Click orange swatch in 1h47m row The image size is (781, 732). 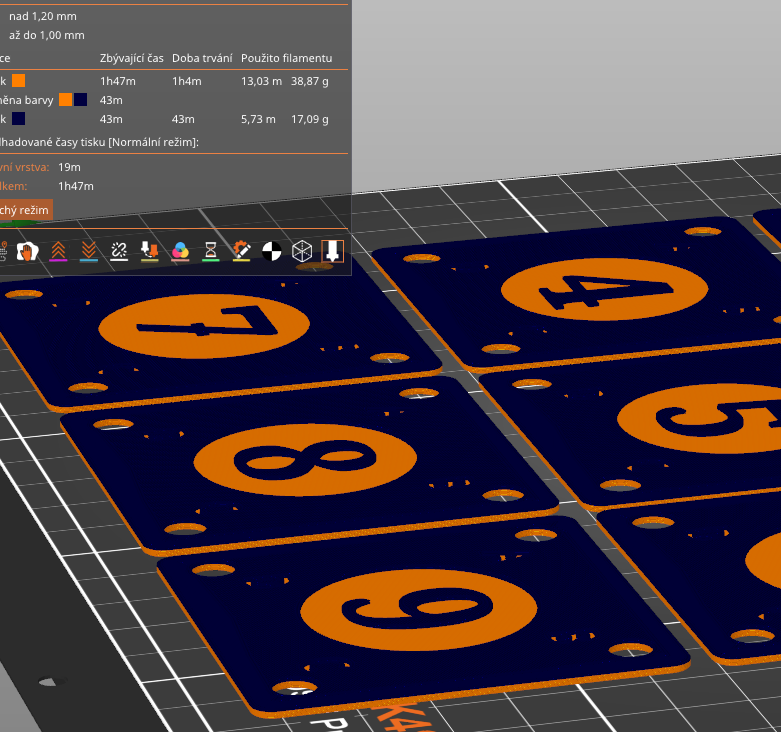coord(18,81)
